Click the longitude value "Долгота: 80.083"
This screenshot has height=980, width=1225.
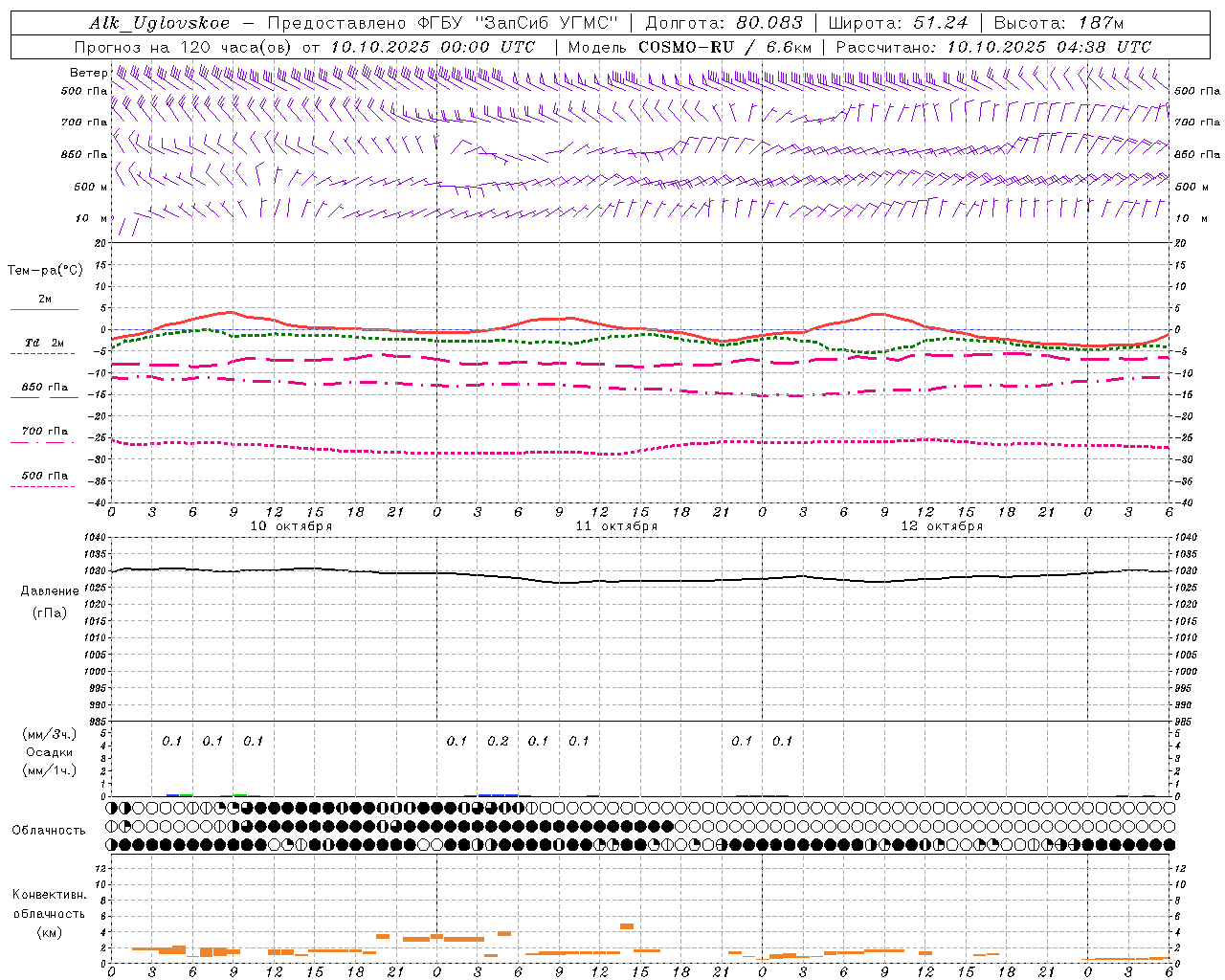[724, 23]
